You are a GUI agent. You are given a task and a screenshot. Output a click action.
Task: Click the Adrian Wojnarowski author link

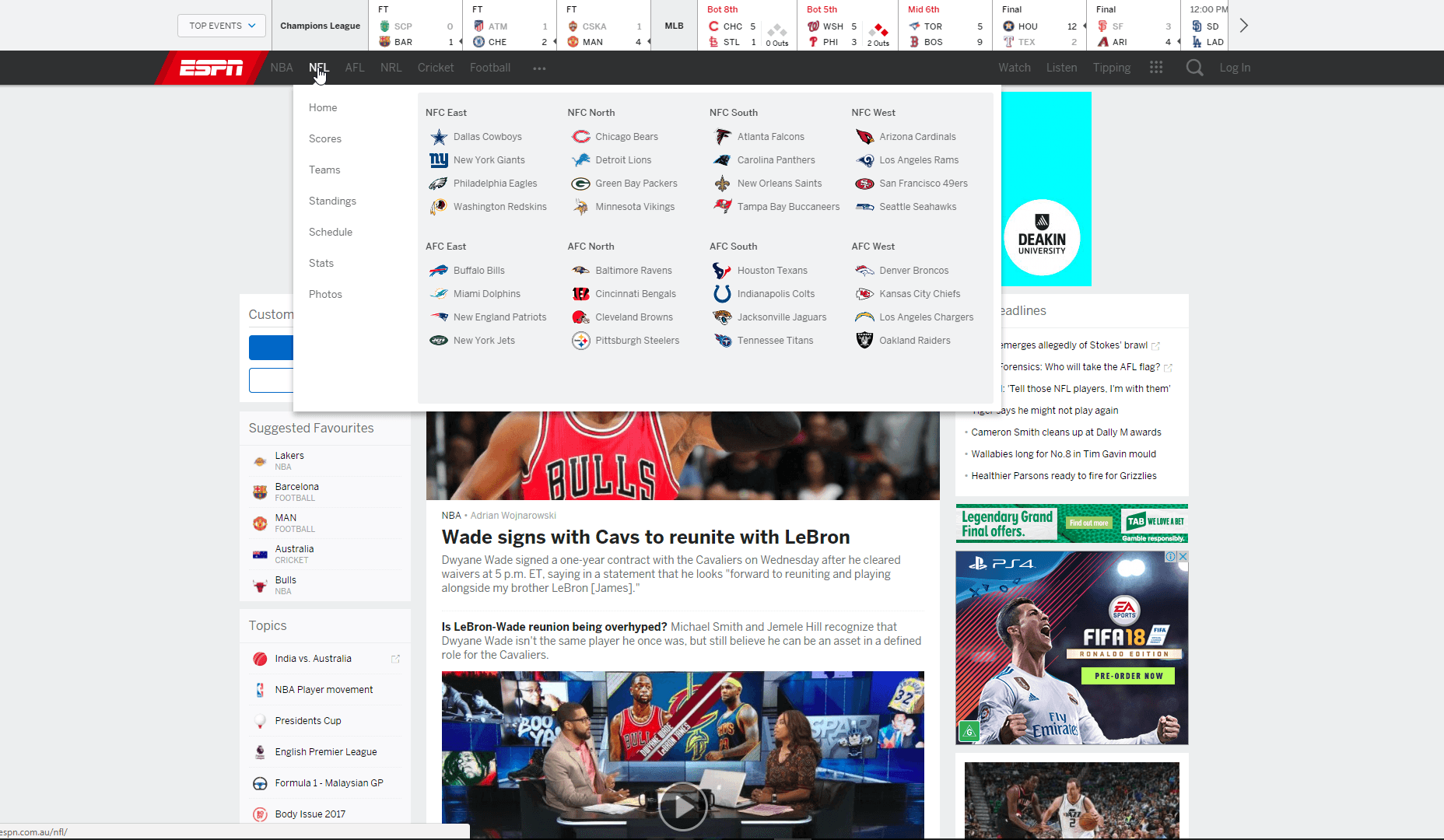tap(513, 516)
